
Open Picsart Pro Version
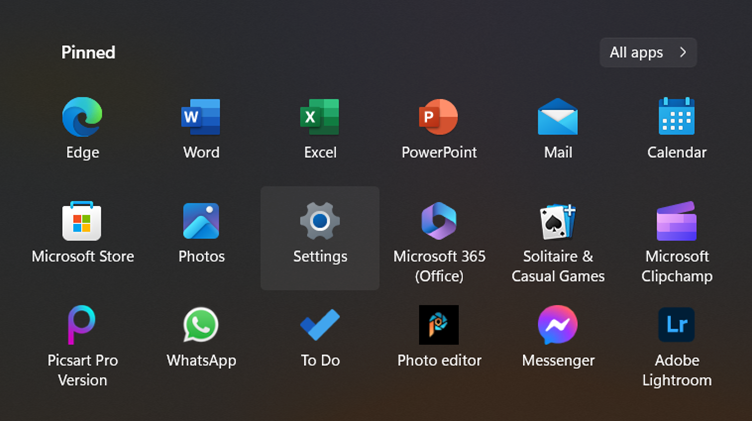click(x=82, y=325)
